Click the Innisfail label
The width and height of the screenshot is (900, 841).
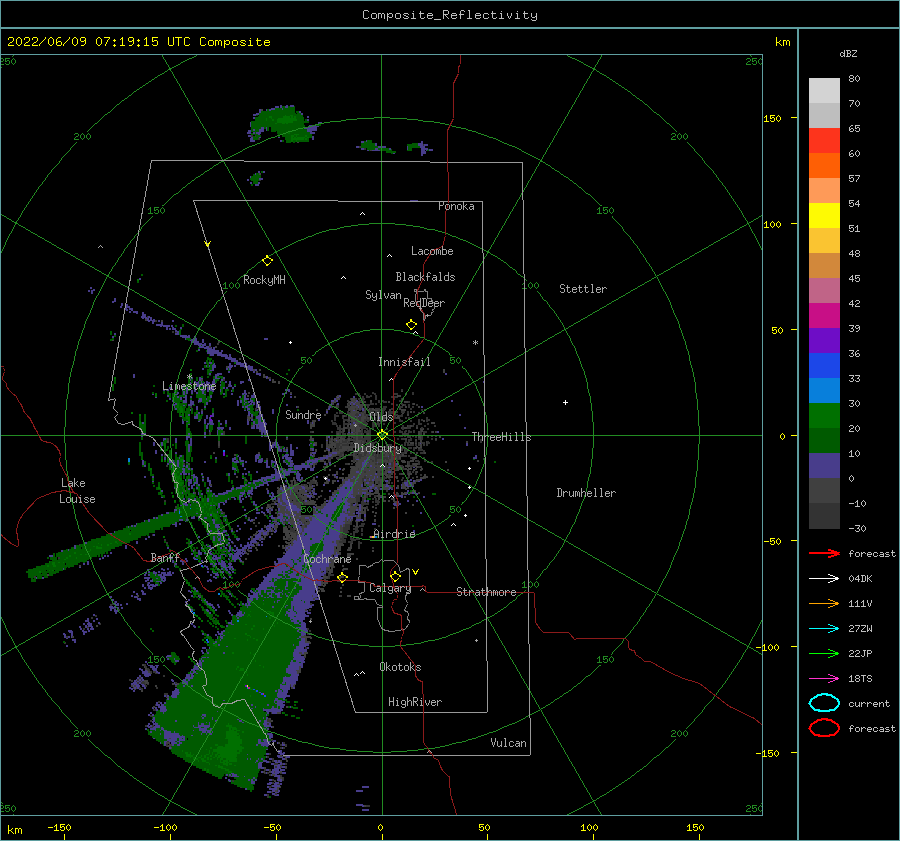(404, 362)
